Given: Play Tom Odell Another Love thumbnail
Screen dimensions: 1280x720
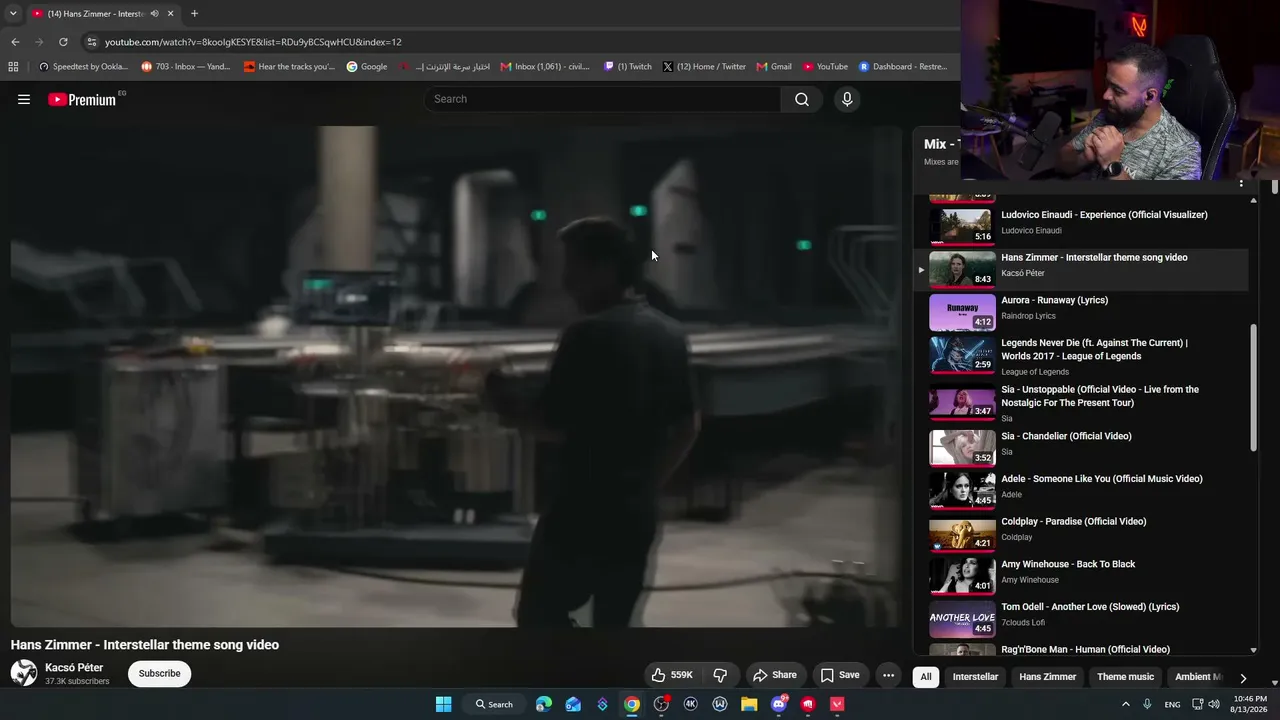Looking at the screenshot, I should (962, 618).
